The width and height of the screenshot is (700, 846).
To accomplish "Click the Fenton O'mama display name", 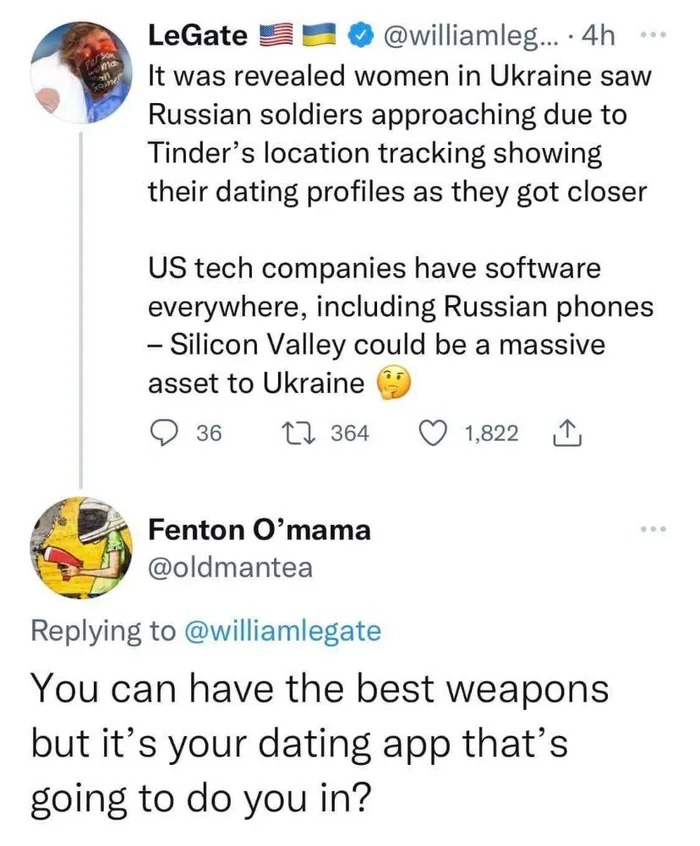I will [259, 529].
